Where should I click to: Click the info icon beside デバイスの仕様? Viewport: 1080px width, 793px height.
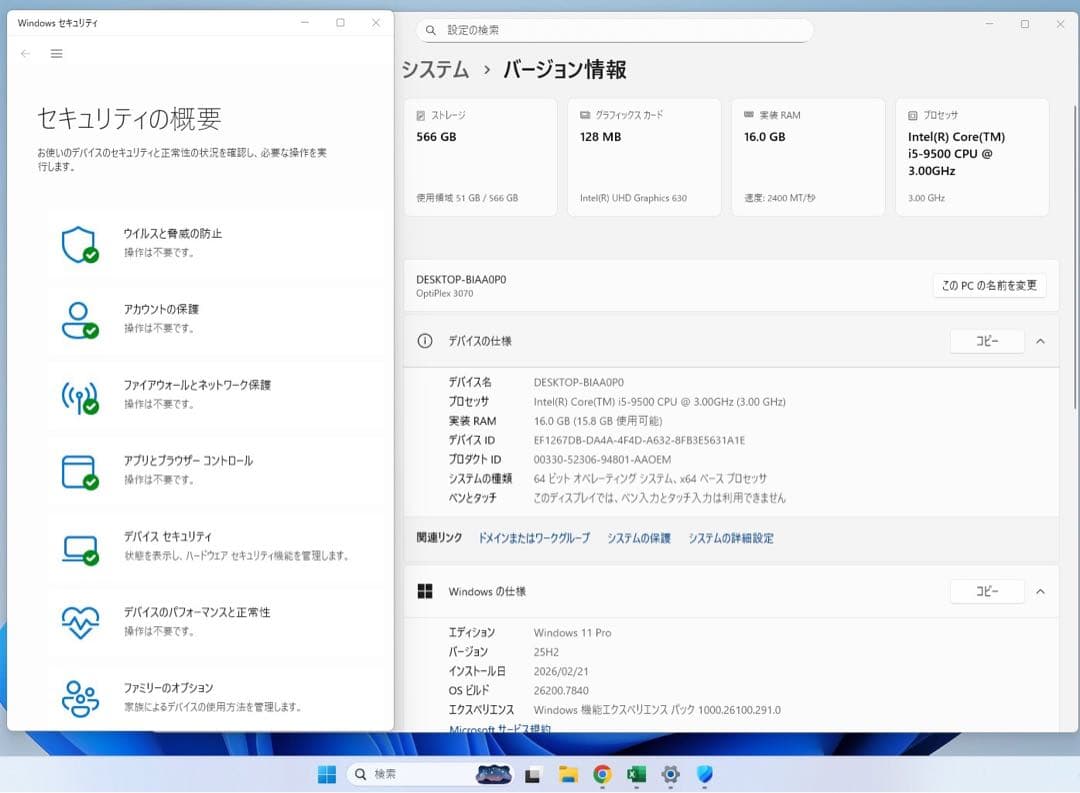(x=425, y=341)
